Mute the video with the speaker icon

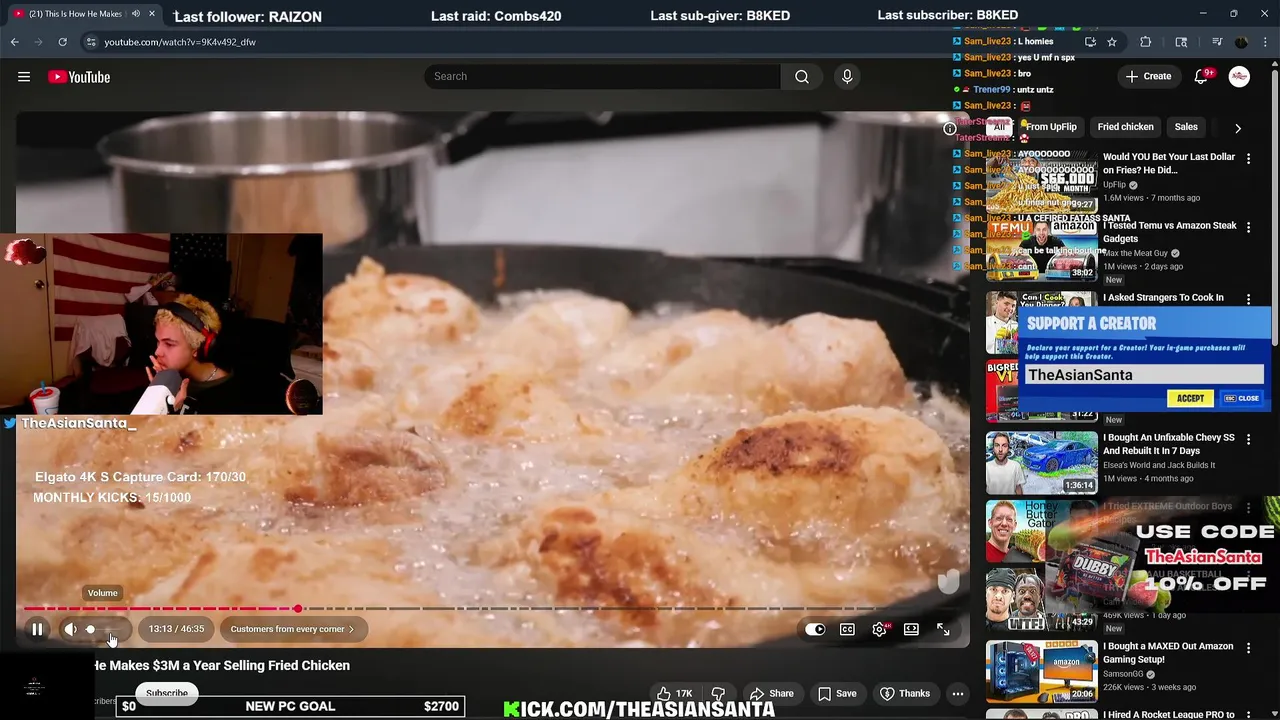tap(70, 629)
